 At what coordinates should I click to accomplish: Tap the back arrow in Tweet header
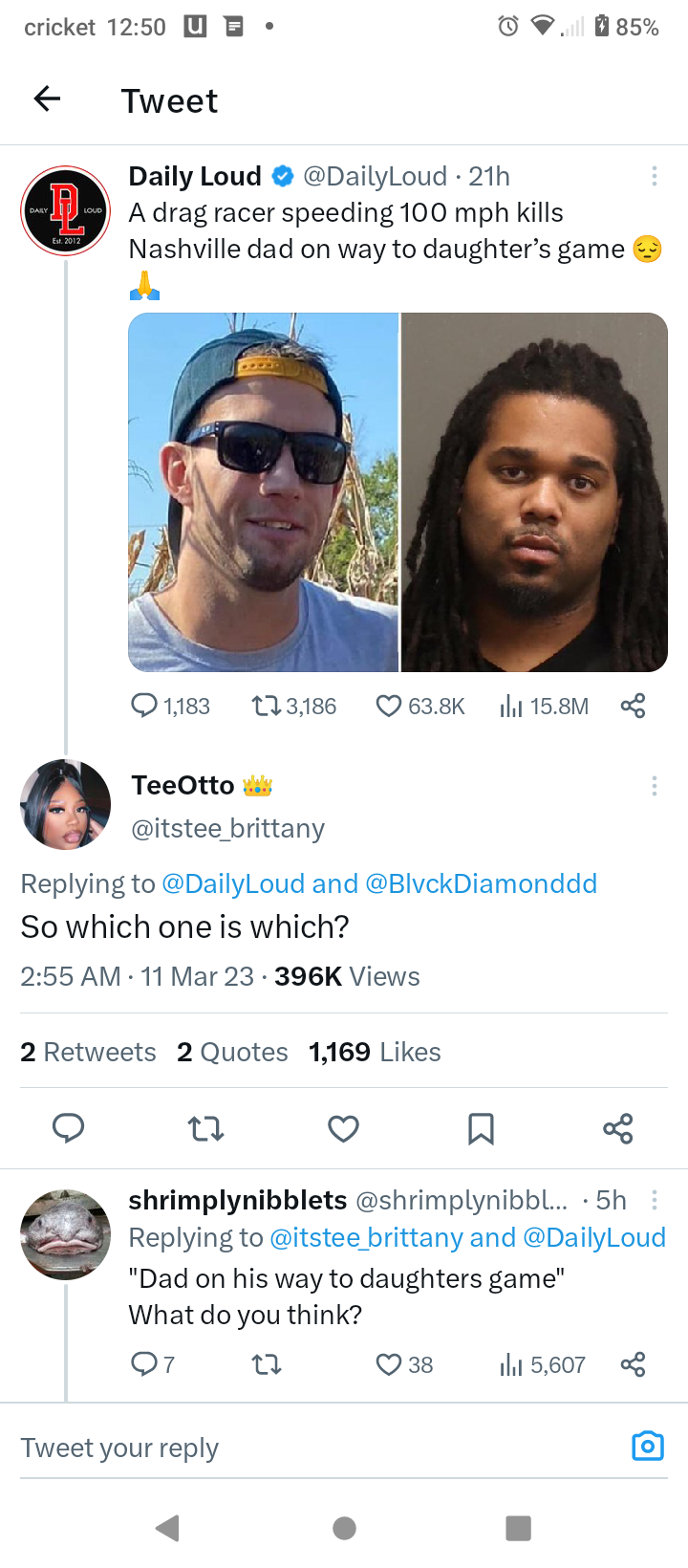tap(48, 98)
